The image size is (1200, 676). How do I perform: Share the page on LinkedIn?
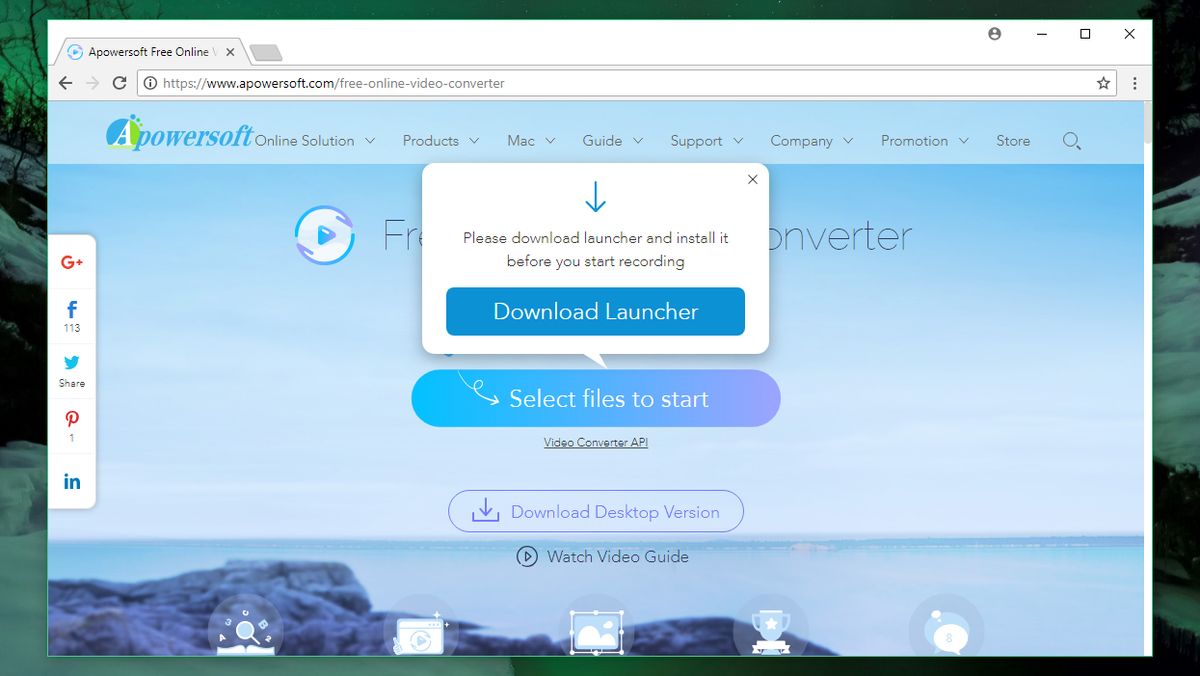(71, 480)
